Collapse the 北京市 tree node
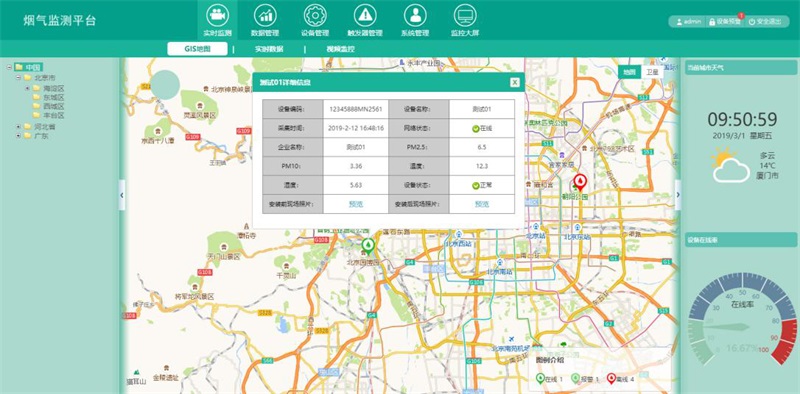The width and height of the screenshot is (800, 394). point(18,78)
